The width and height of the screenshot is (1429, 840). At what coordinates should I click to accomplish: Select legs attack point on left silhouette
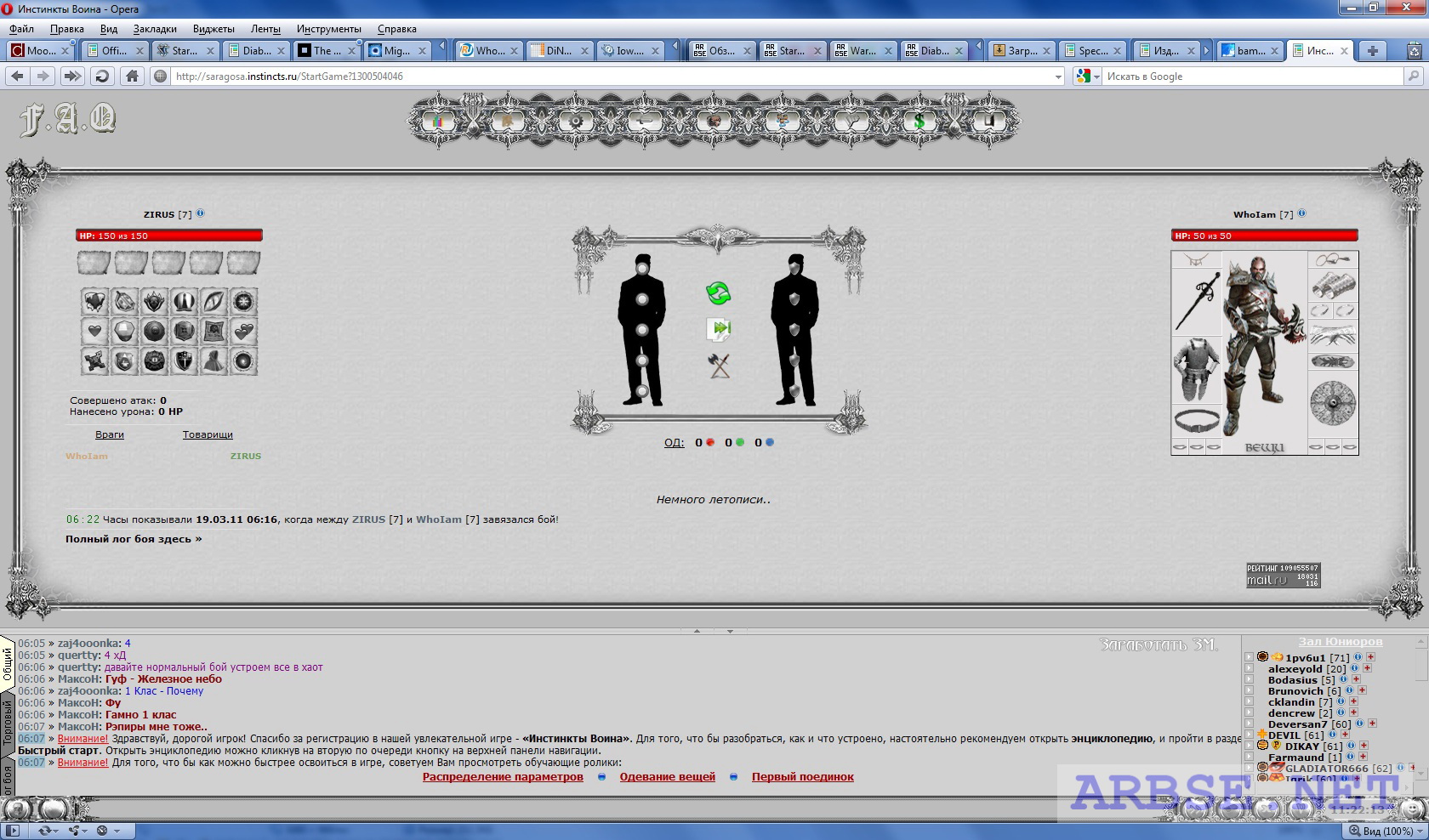click(x=642, y=391)
